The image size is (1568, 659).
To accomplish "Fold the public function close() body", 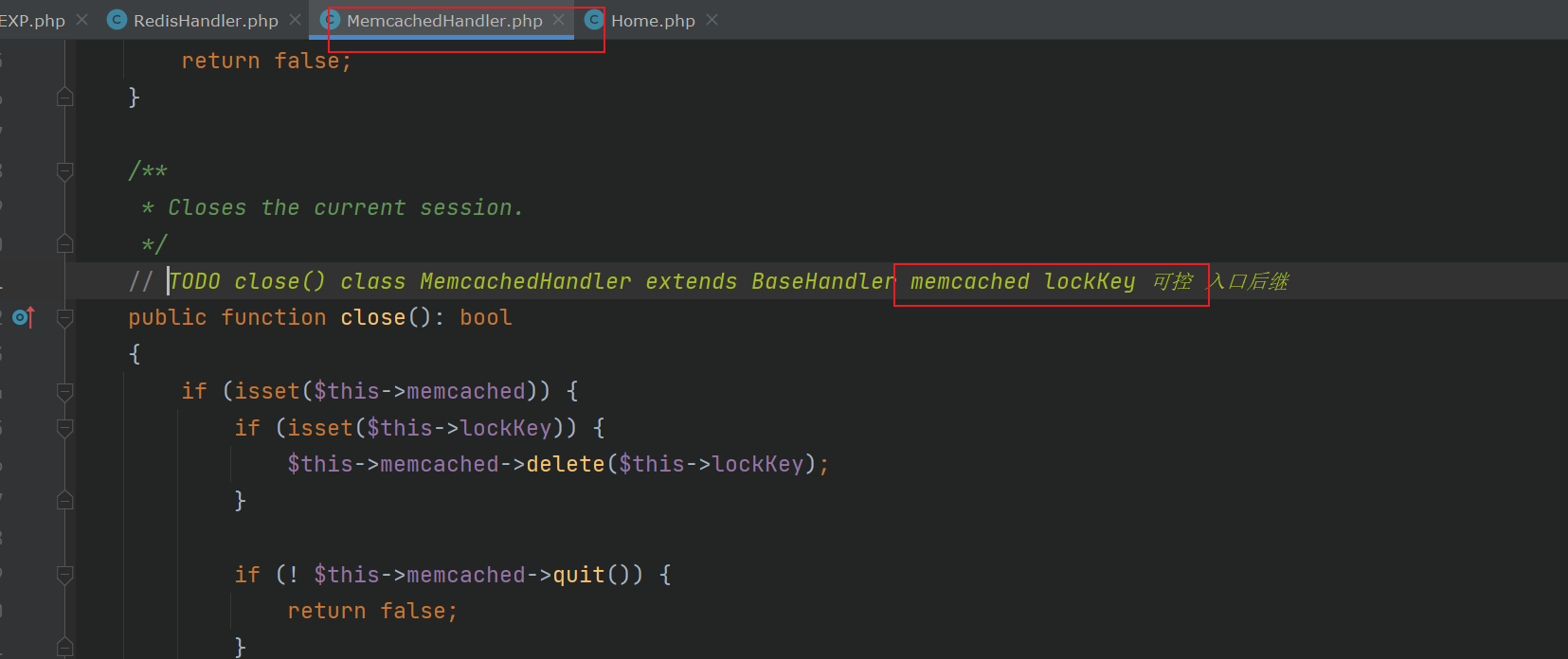I will click(x=64, y=318).
